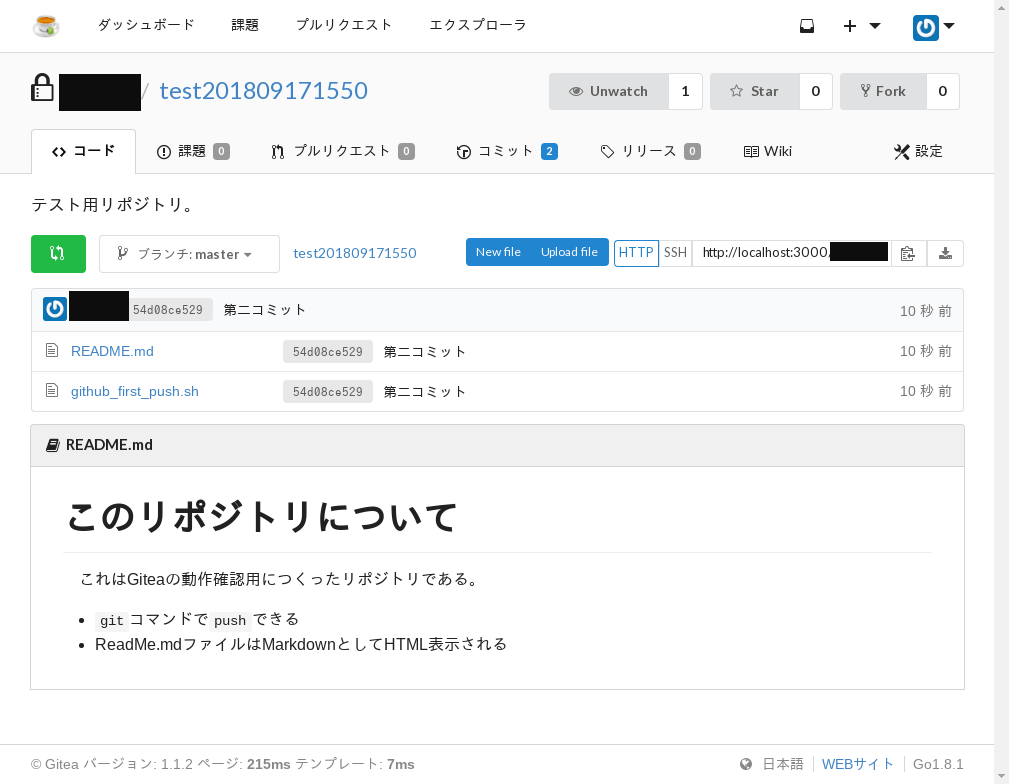Open 課題 in the top navigation bar
This screenshot has height=784, width=1009.
tap(245, 25)
